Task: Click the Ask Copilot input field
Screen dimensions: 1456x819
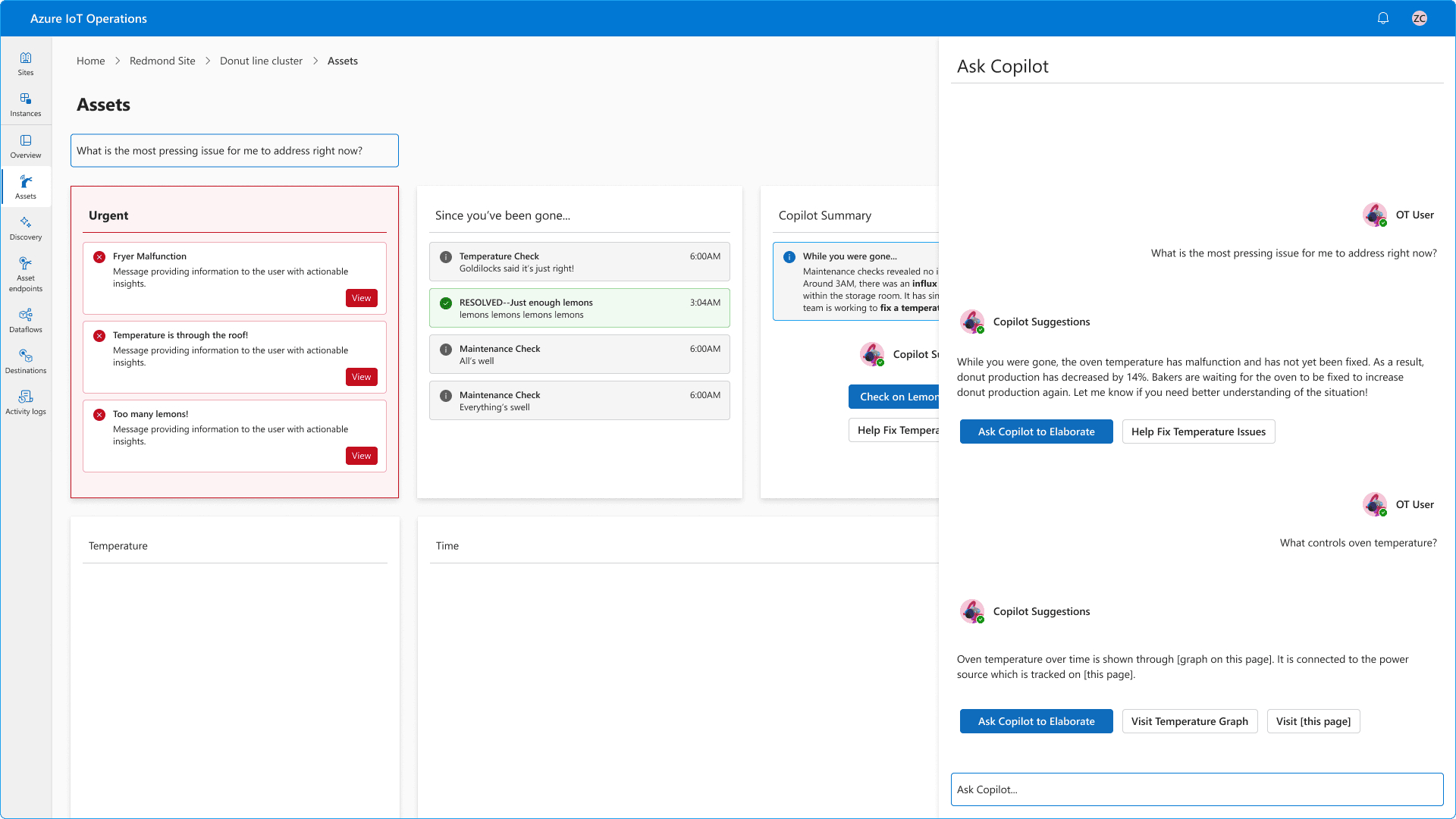Action: (x=1197, y=789)
